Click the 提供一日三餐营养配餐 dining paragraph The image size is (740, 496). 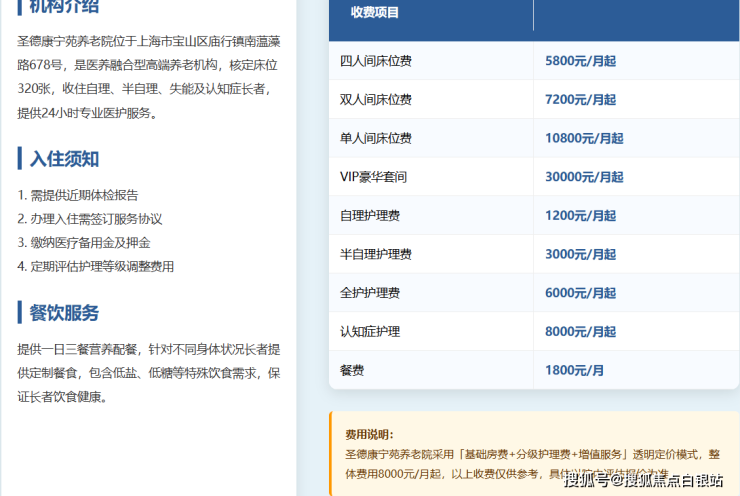click(149, 373)
